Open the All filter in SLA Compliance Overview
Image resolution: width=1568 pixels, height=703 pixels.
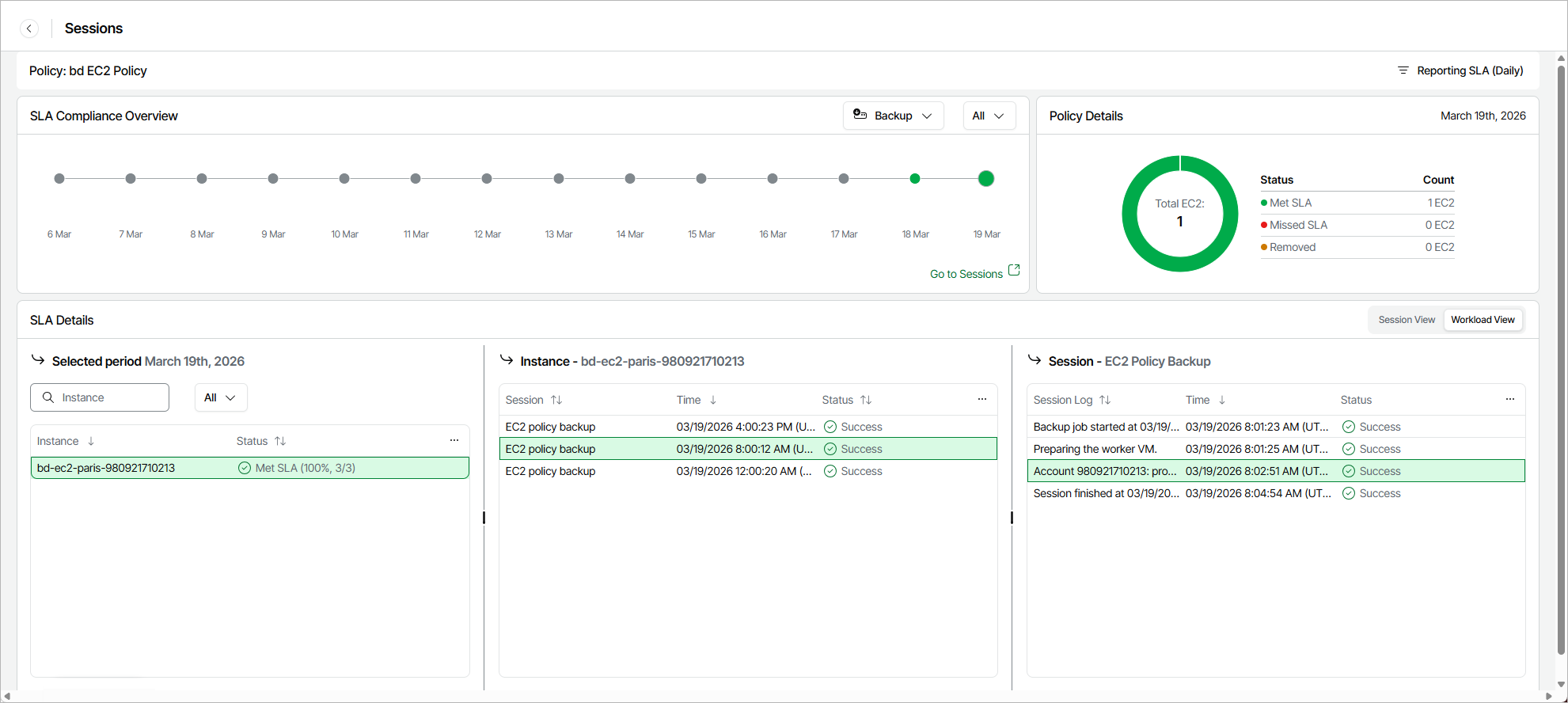click(989, 116)
